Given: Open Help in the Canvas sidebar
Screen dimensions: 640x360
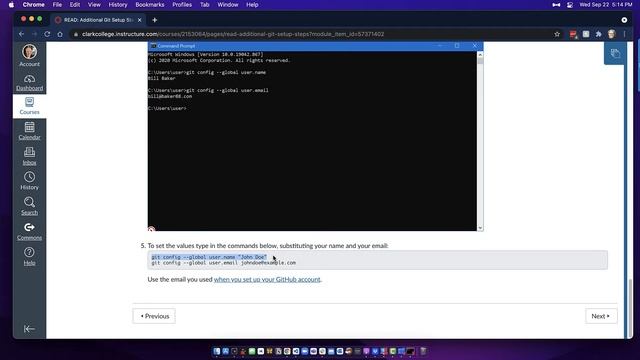Looking at the screenshot, I should tap(29, 256).
